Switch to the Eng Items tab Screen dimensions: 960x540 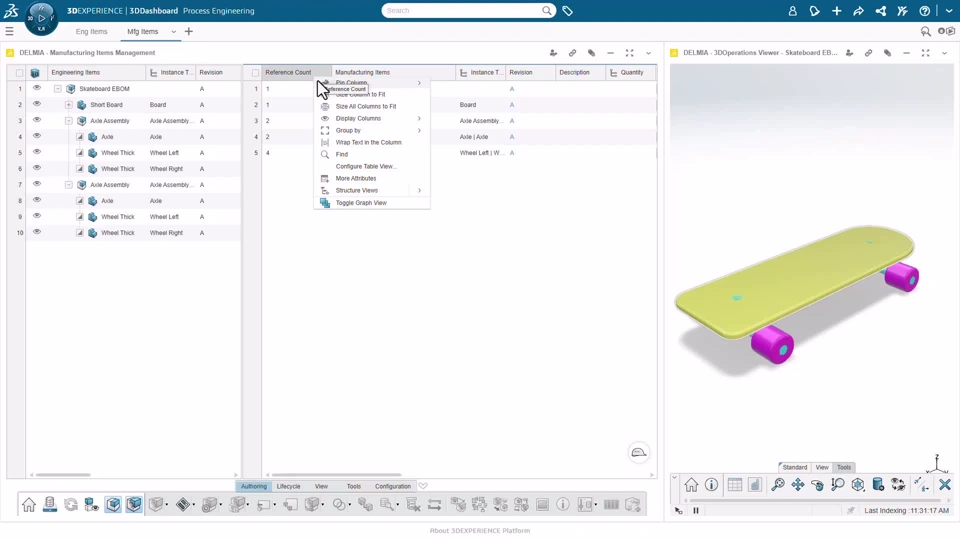[x=91, y=32]
